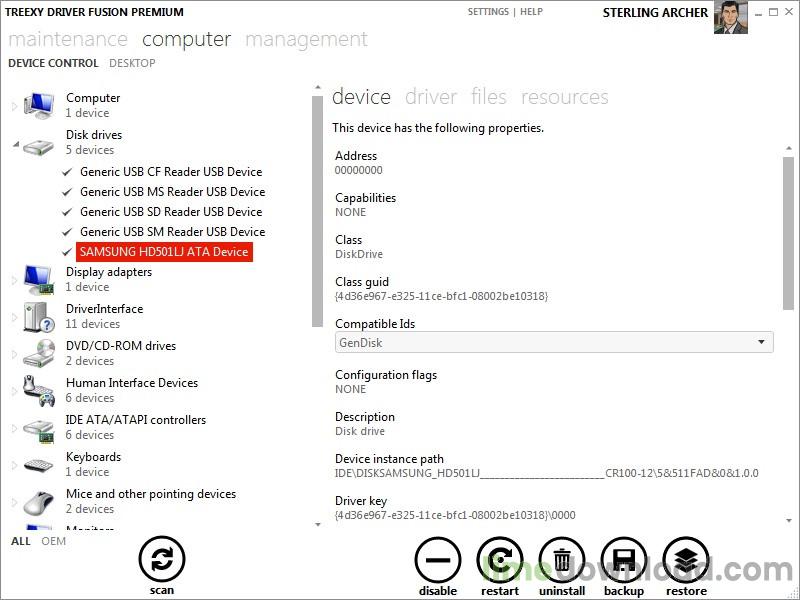
Task: Click device list scroll down arrow
Action: pos(318,524)
